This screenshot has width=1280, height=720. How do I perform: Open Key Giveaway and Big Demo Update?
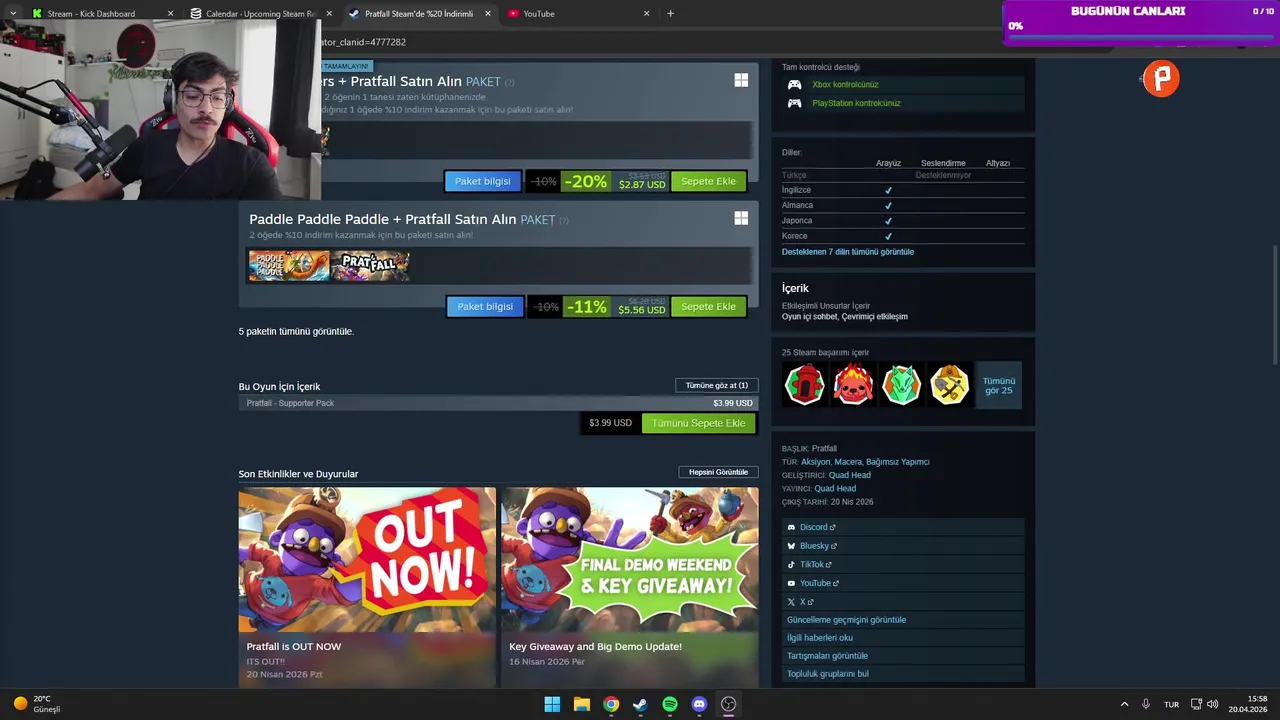[x=629, y=586]
